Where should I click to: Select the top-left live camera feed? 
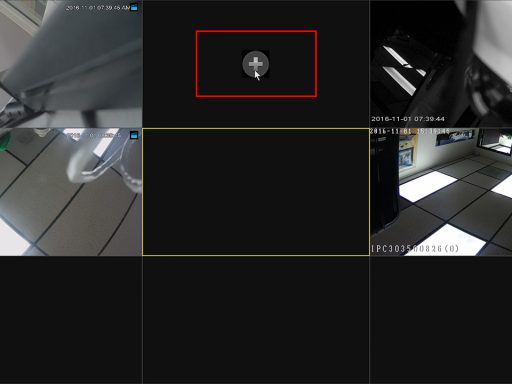tap(71, 64)
